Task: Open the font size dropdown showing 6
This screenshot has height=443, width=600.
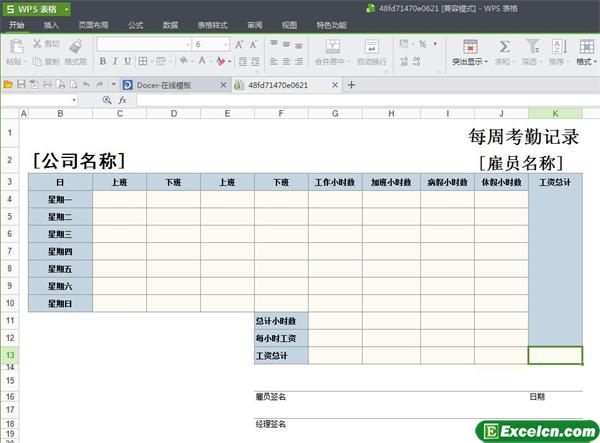Action: click(x=226, y=45)
